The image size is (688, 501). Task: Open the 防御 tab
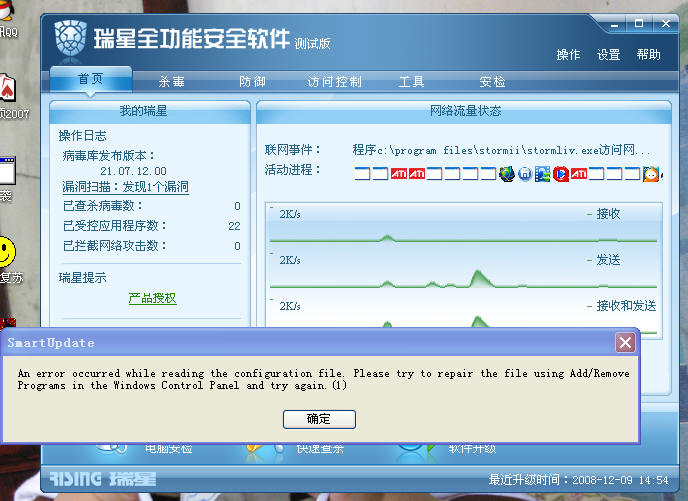(252, 82)
